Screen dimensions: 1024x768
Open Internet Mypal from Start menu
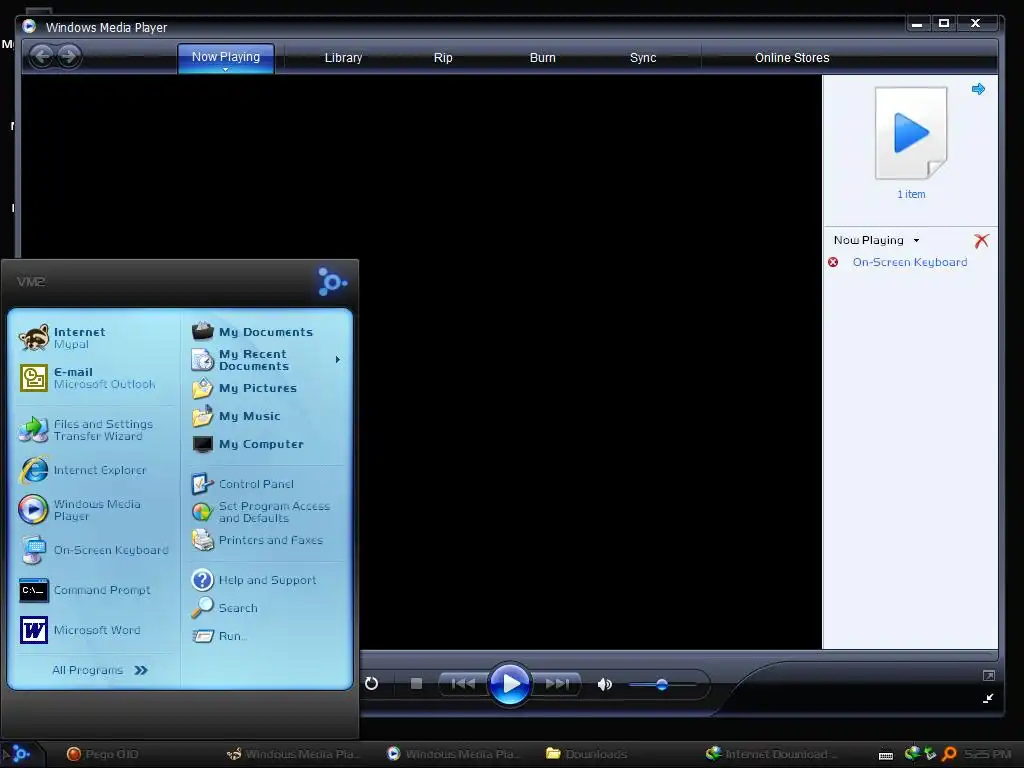coord(95,338)
